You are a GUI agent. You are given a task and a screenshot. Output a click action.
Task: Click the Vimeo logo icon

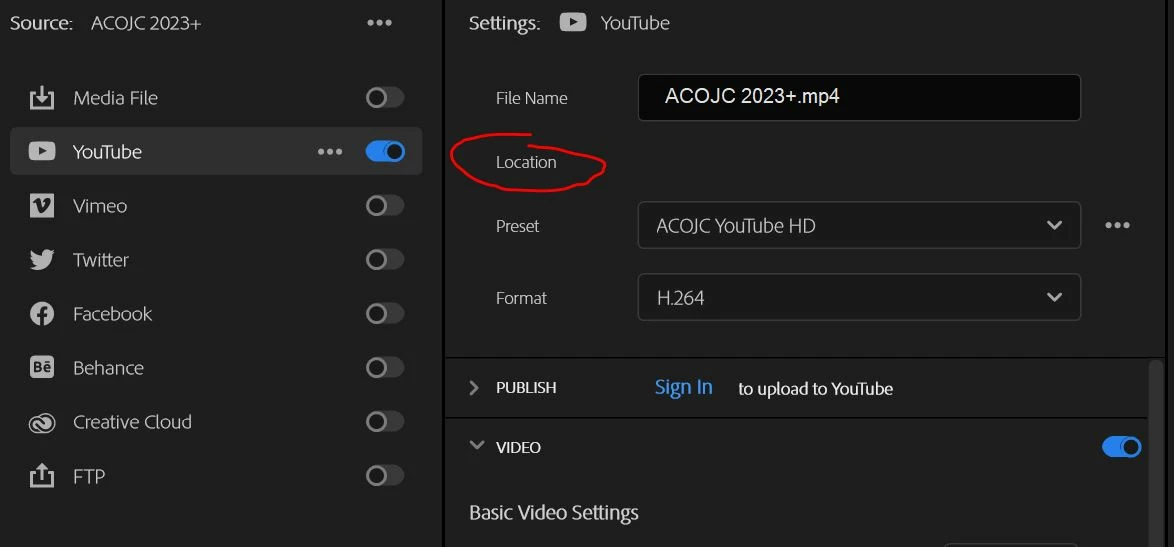tap(42, 206)
